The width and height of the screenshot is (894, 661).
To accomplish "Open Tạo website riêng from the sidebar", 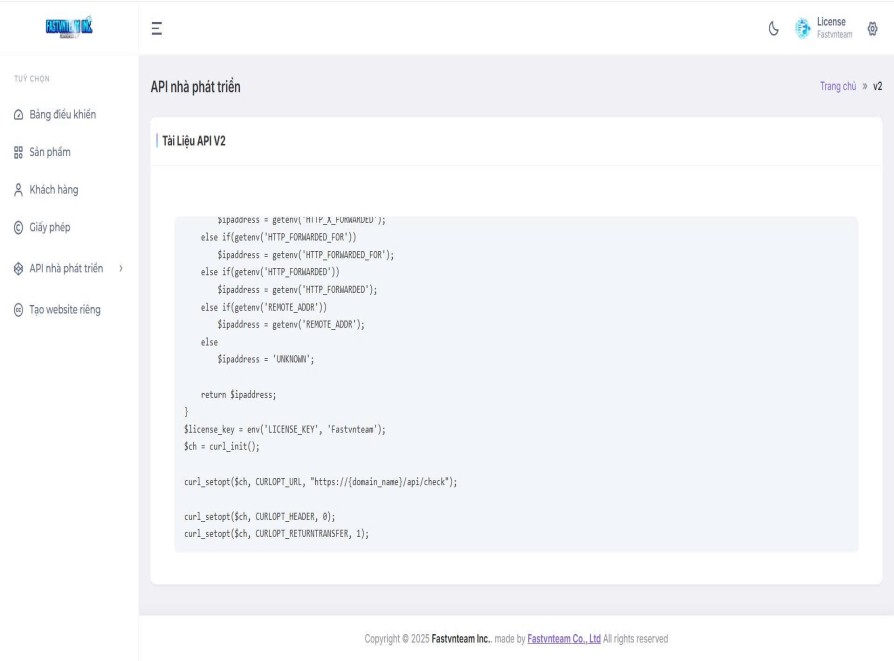I will tap(65, 310).
